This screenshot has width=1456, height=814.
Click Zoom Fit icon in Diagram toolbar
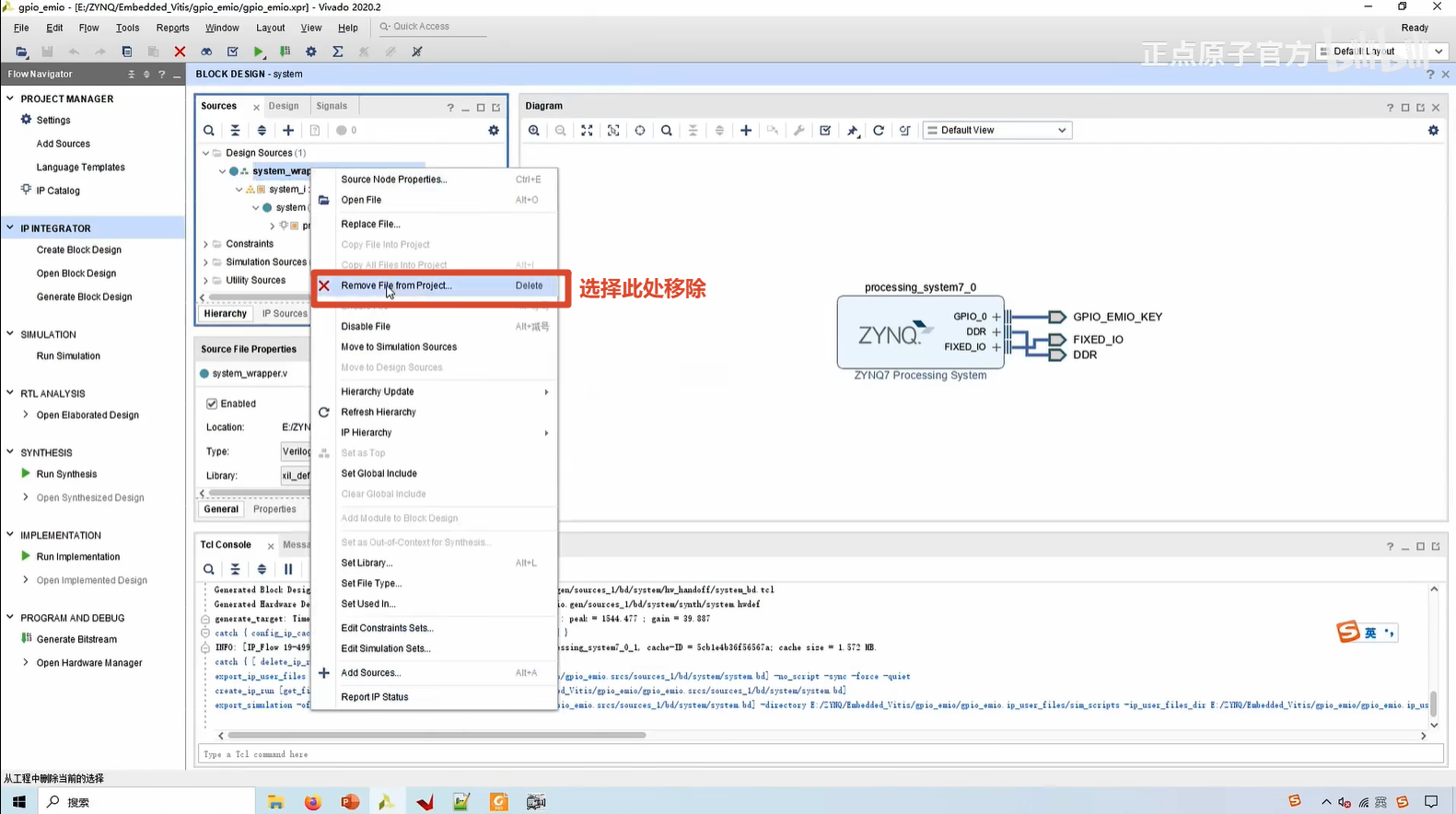(x=587, y=131)
